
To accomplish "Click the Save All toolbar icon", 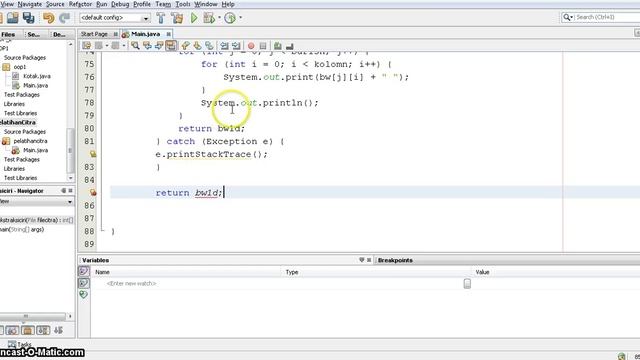I will click(x=29, y=18).
